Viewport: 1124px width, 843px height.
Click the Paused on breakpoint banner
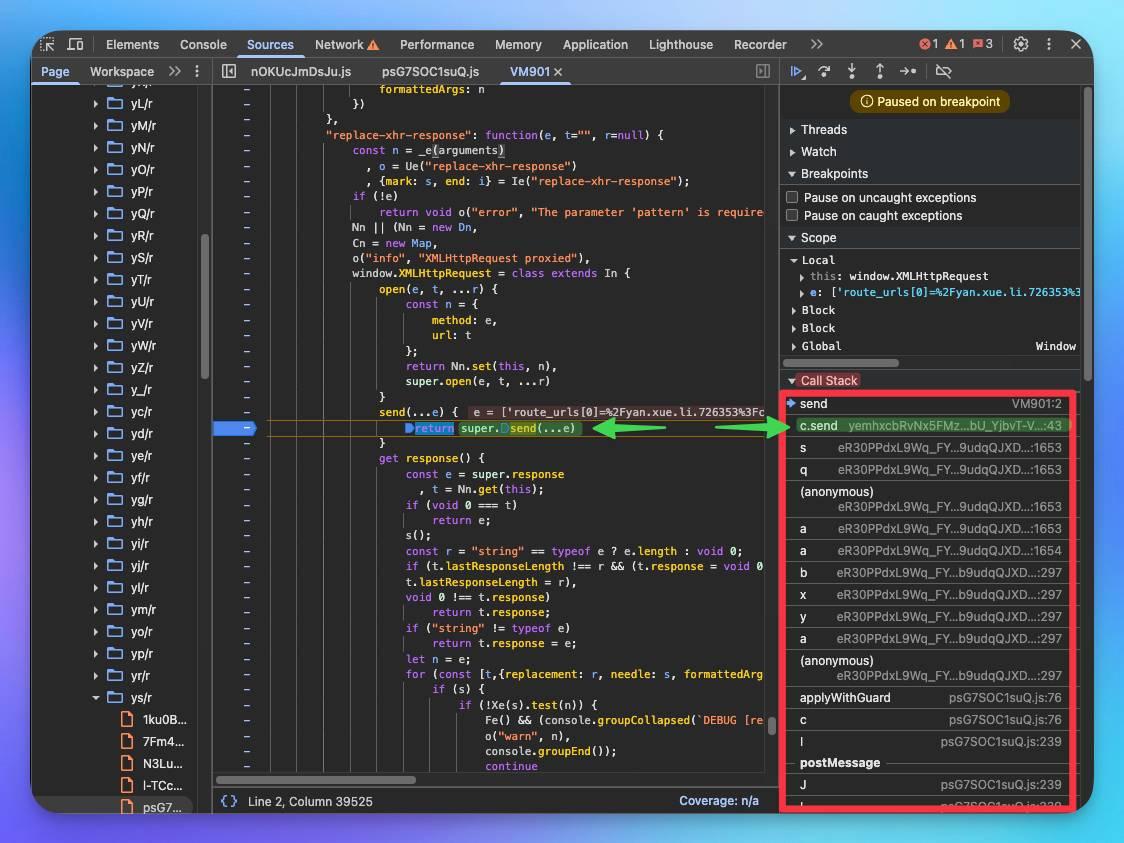930,102
